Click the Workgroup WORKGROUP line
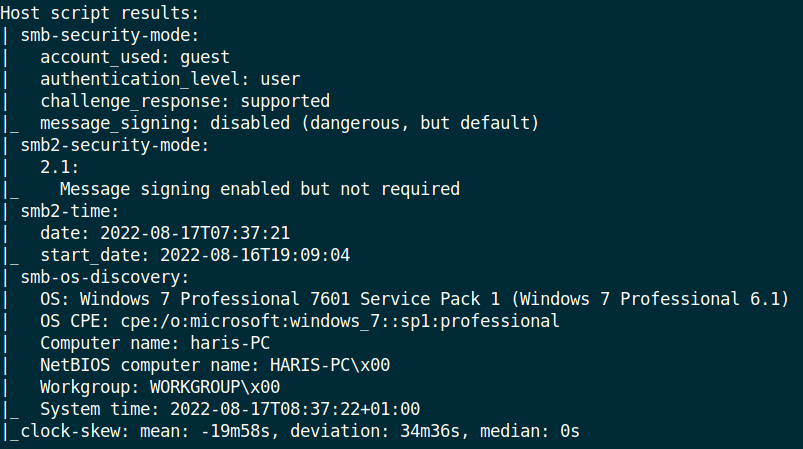 click(160, 387)
